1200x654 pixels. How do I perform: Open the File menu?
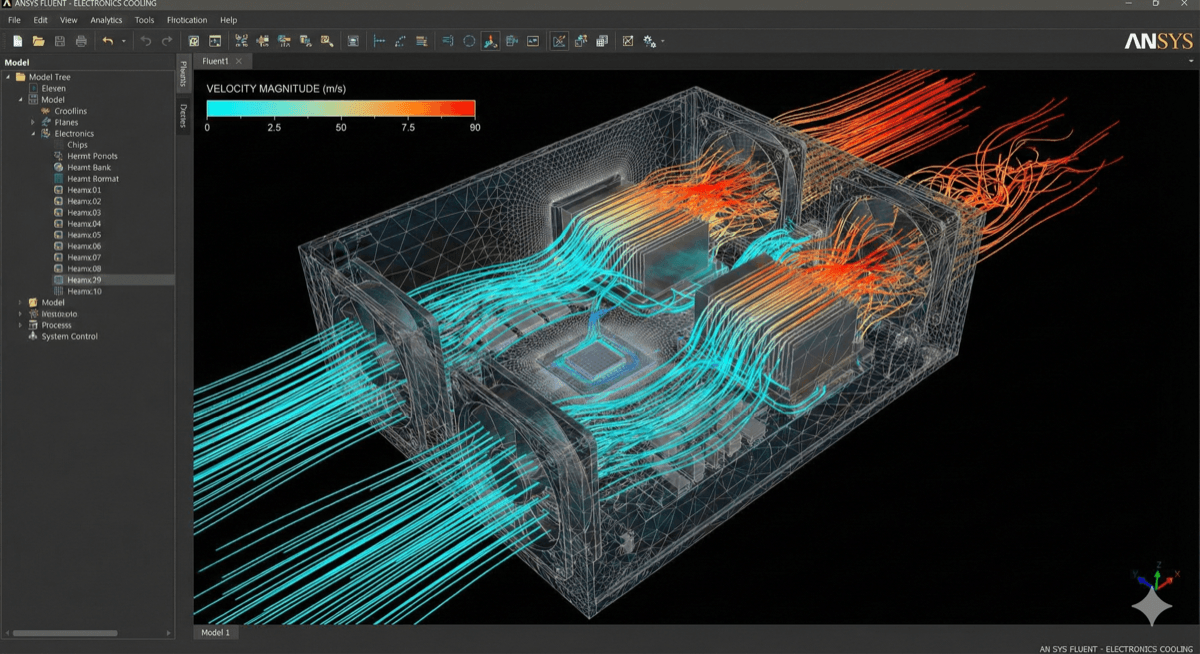14,20
